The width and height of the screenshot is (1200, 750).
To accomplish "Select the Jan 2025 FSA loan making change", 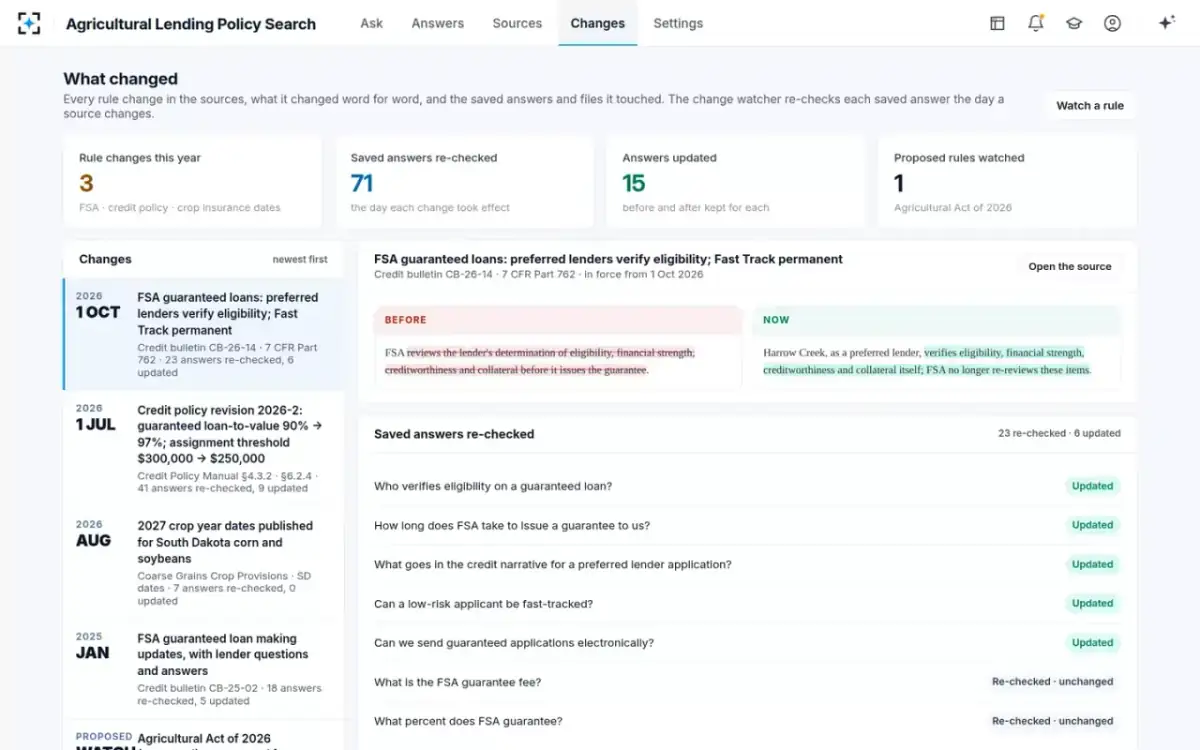I will [203, 667].
